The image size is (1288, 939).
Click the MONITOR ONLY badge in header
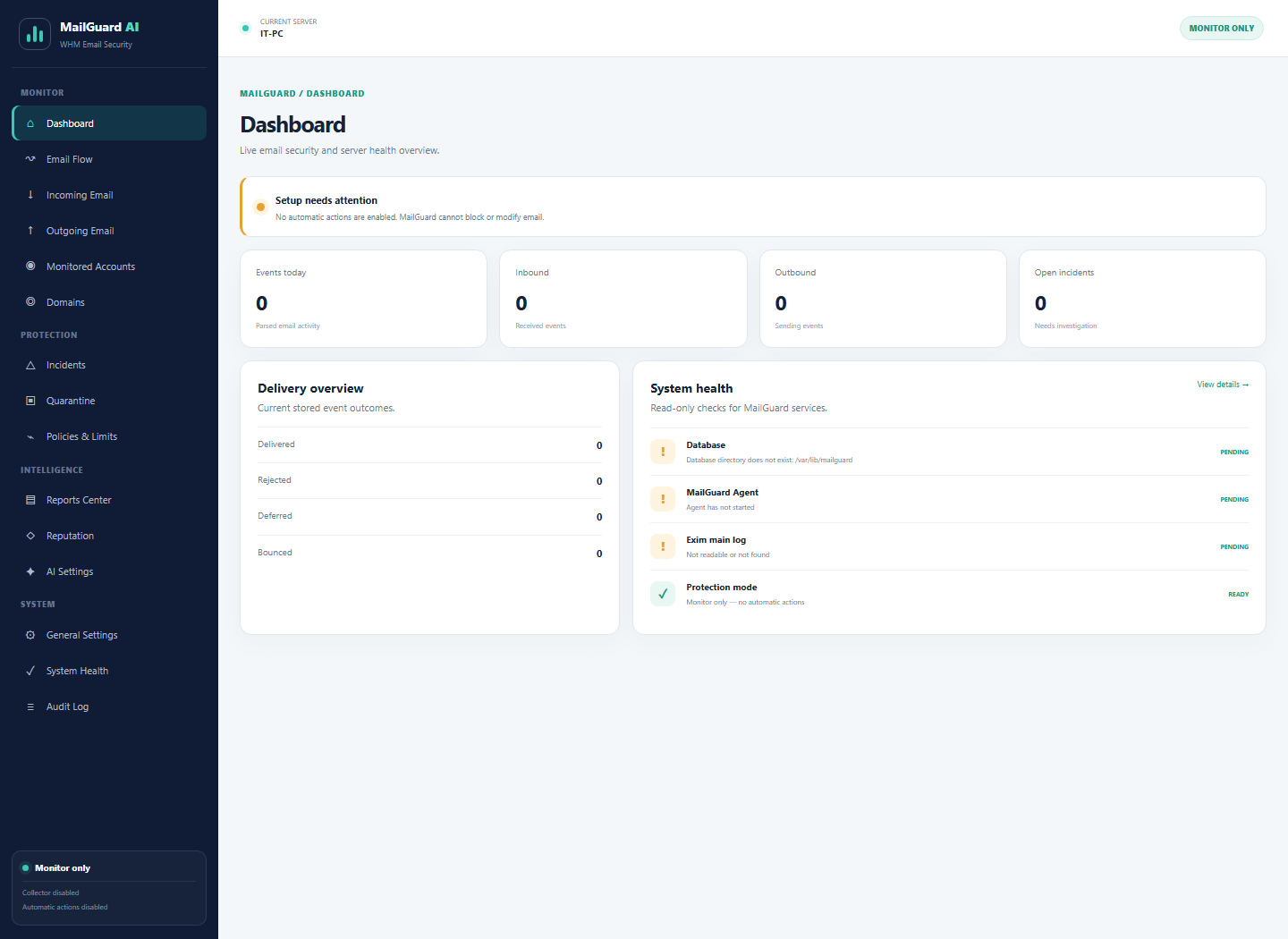pos(1222,28)
